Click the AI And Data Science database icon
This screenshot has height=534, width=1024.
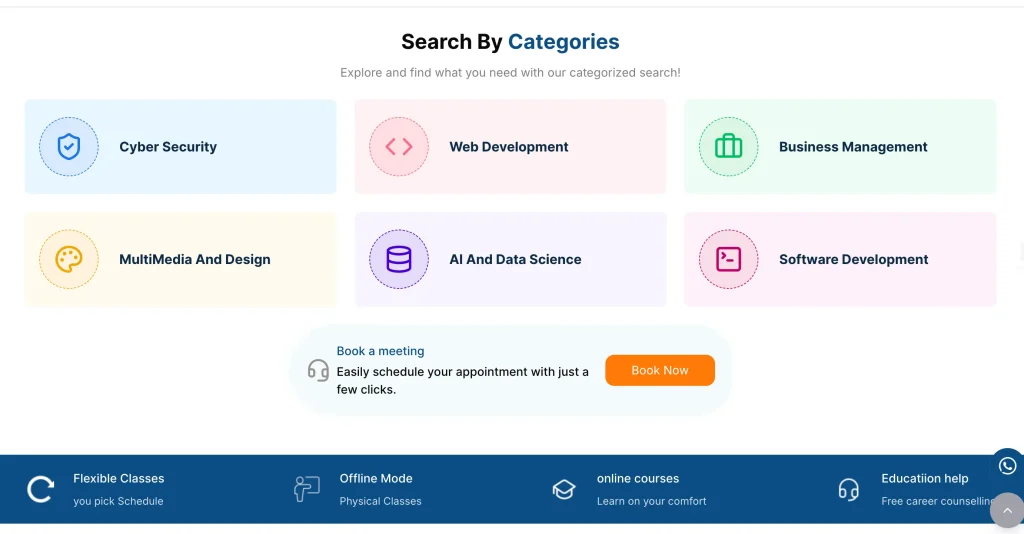pos(399,259)
